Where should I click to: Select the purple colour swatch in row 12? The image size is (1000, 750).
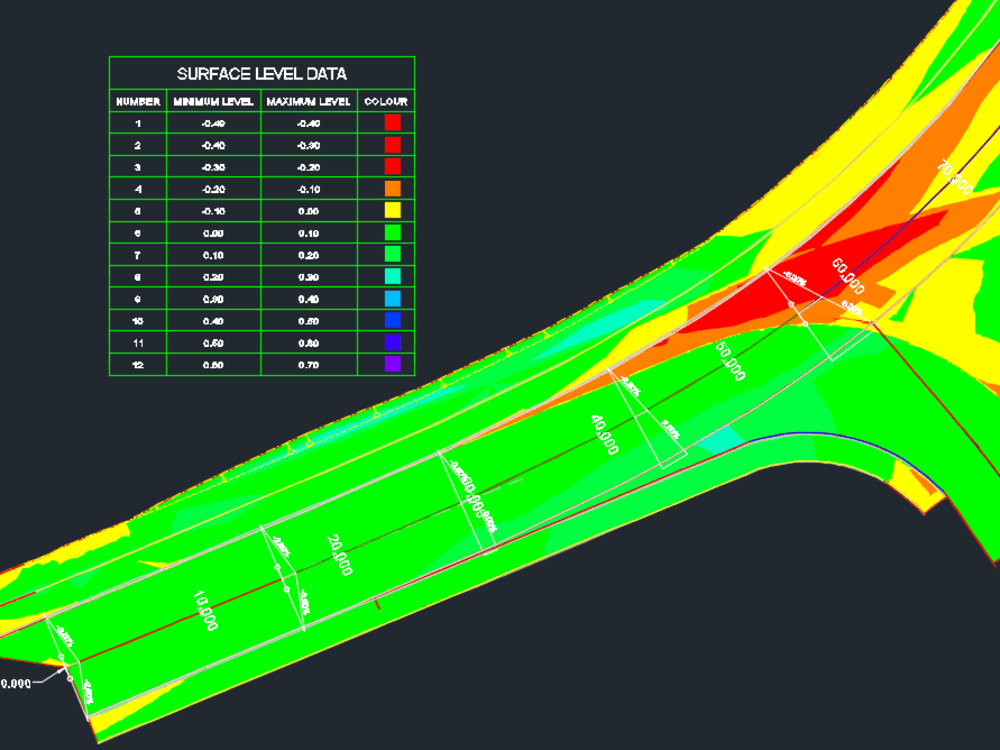394,360
